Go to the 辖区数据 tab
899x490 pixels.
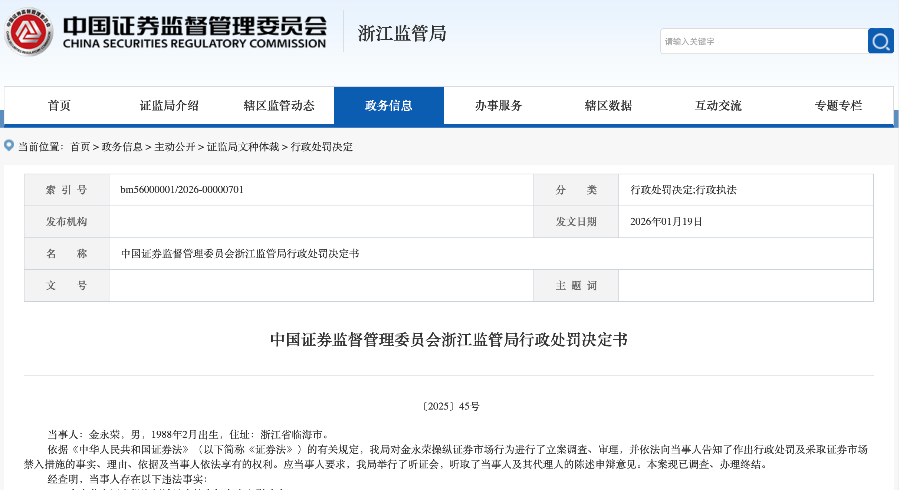(608, 106)
